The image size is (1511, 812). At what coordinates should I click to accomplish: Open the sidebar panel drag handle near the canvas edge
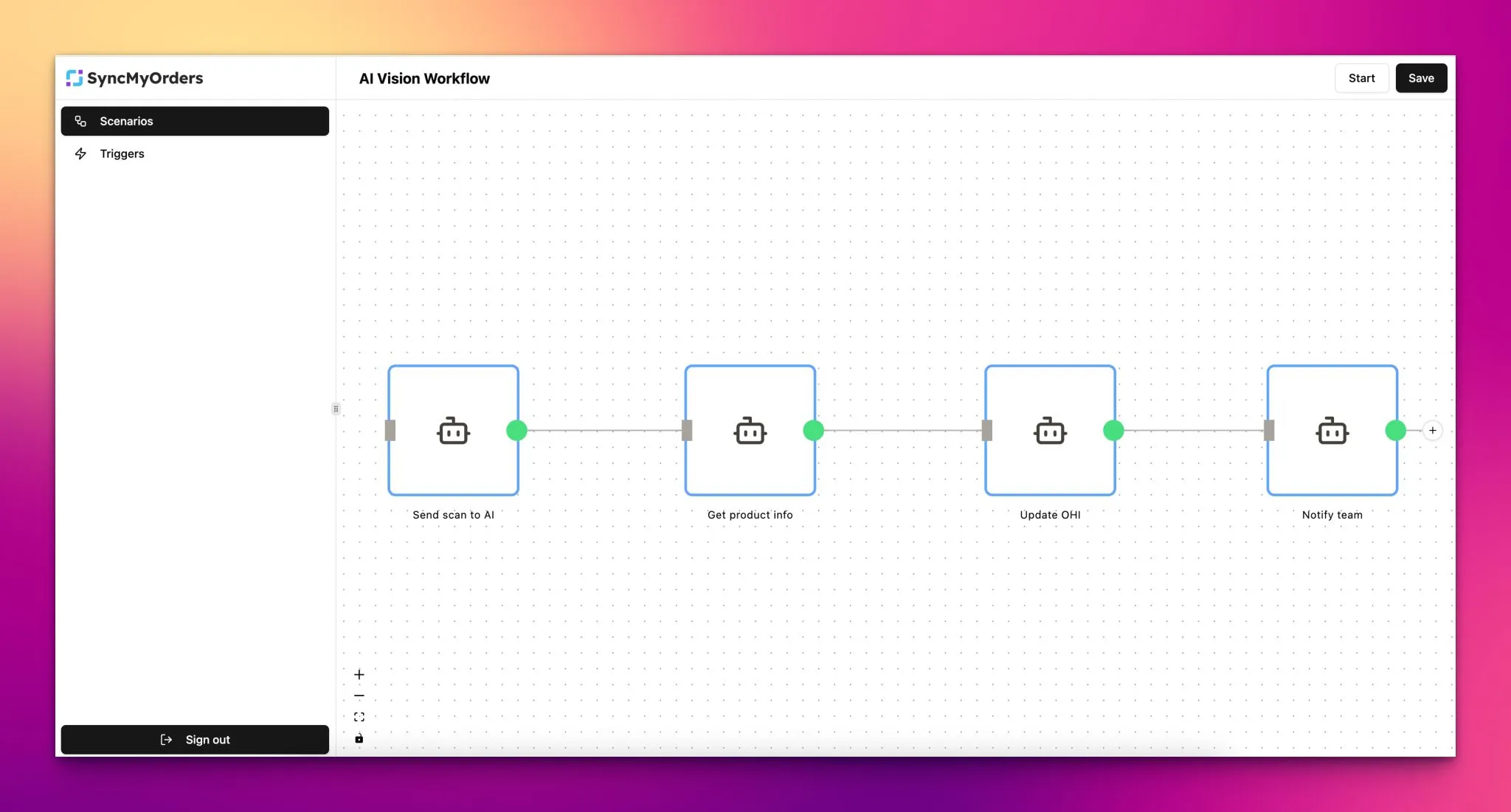pos(336,409)
